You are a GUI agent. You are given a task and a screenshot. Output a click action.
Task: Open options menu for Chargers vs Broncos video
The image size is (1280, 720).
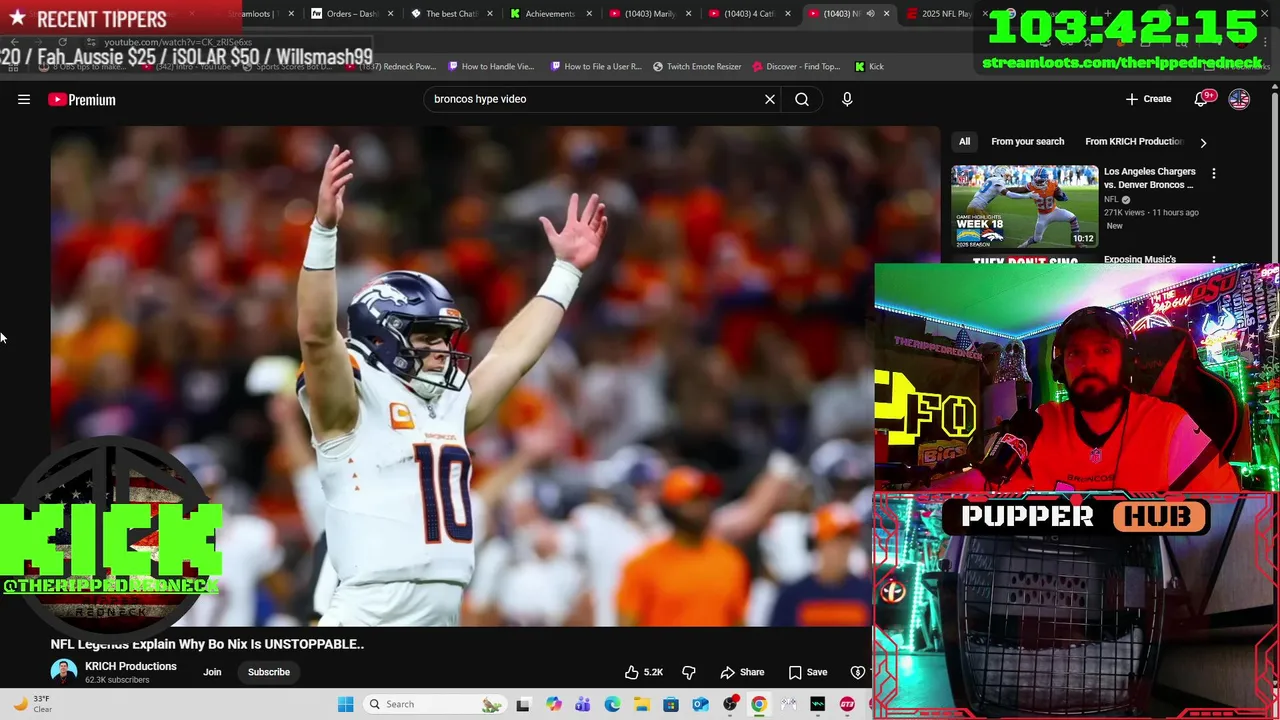point(1214,173)
